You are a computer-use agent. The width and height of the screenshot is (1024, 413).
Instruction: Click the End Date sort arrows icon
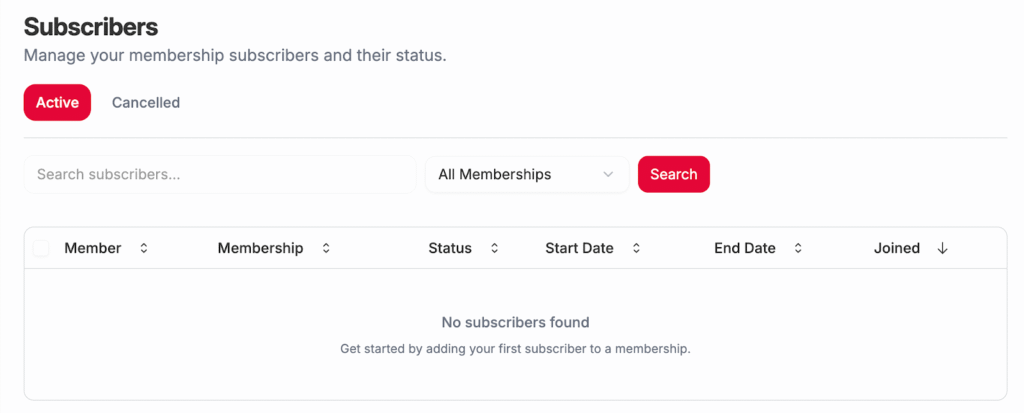798,248
